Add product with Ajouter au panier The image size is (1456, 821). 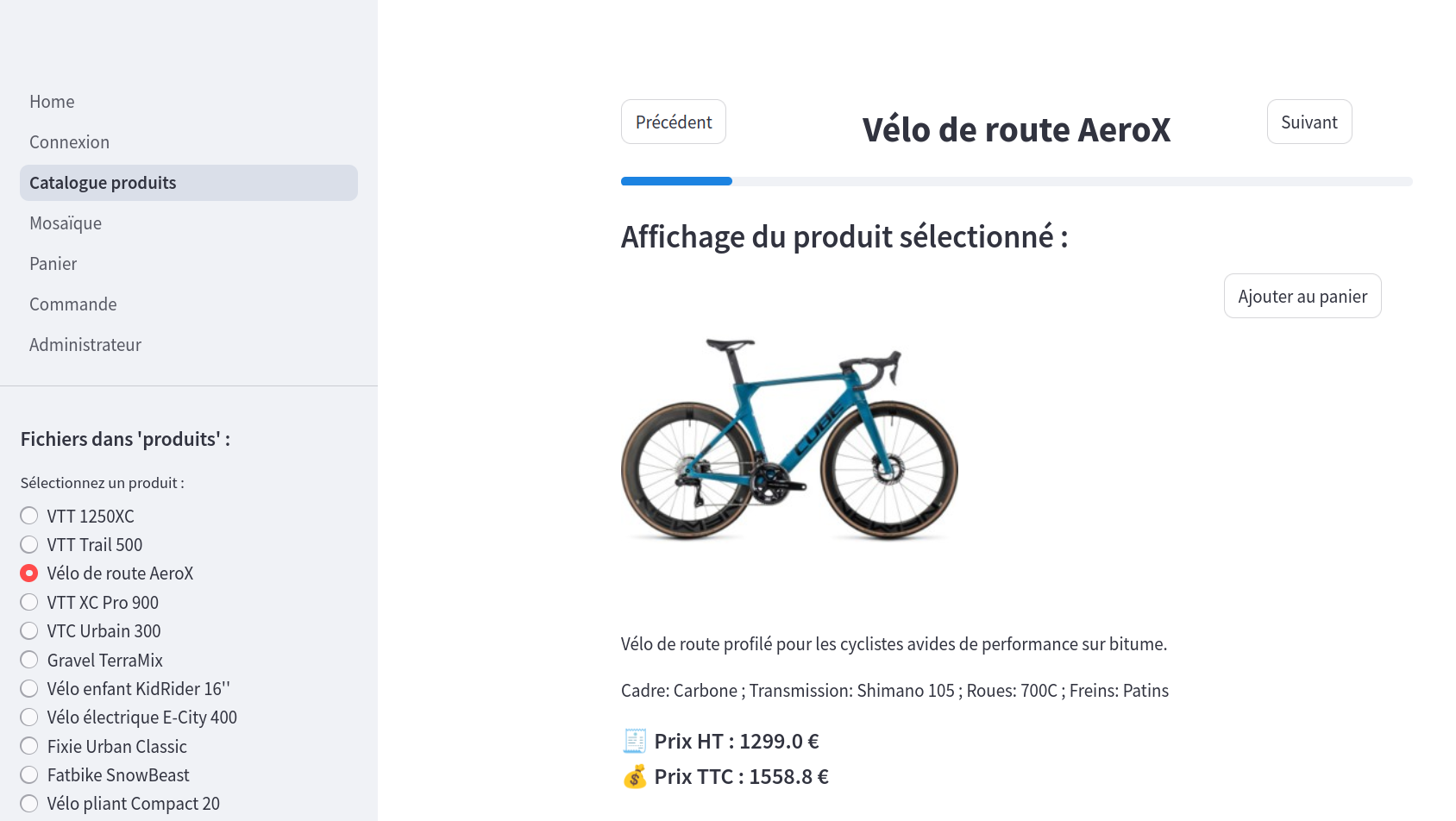(x=1302, y=296)
